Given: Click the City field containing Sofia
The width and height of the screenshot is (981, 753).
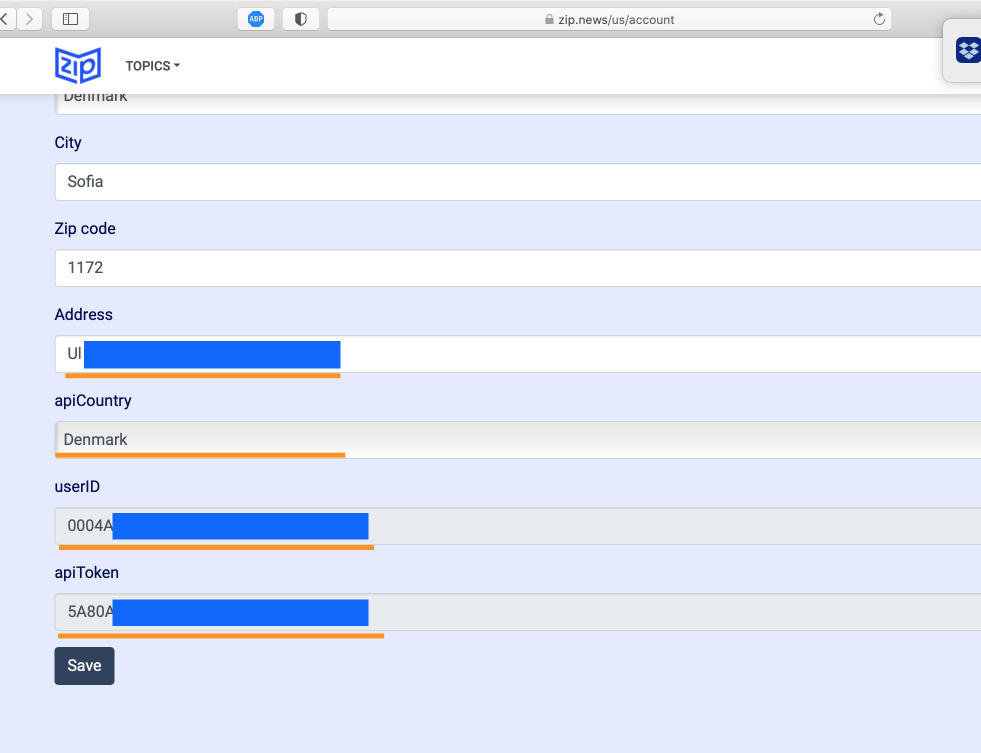Looking at the screenshot, I should point(518,182).
